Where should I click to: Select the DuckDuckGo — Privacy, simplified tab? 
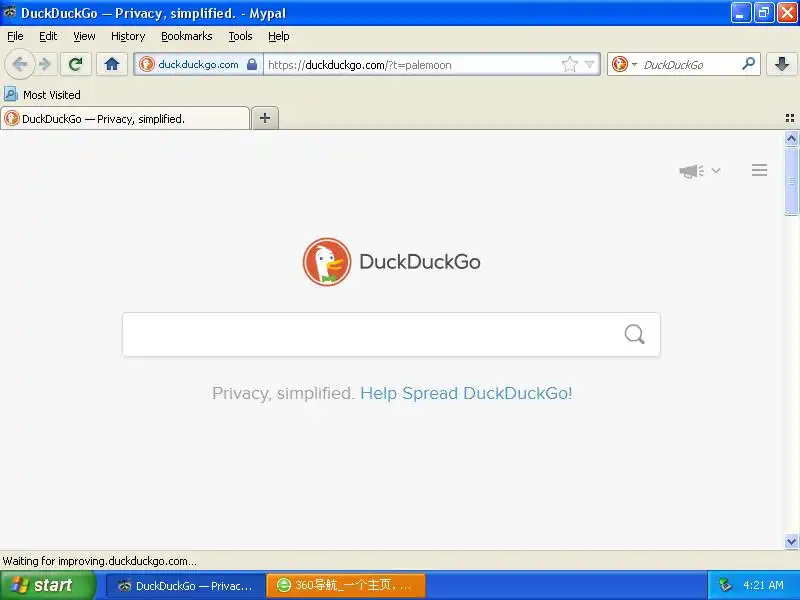(125, 118)
